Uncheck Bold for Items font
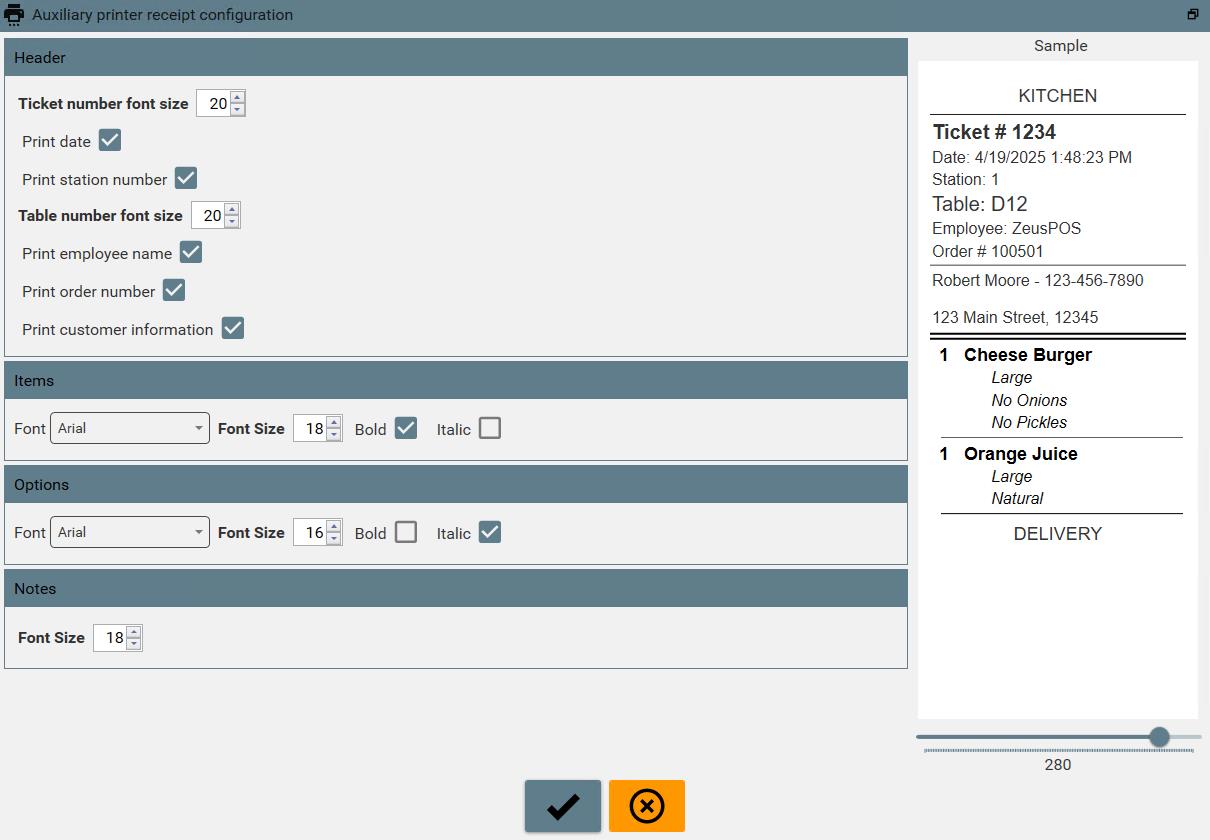Image resolution: width=1210 pixels, height=840 pixels. pyautogui.click(x=406, y=428)
